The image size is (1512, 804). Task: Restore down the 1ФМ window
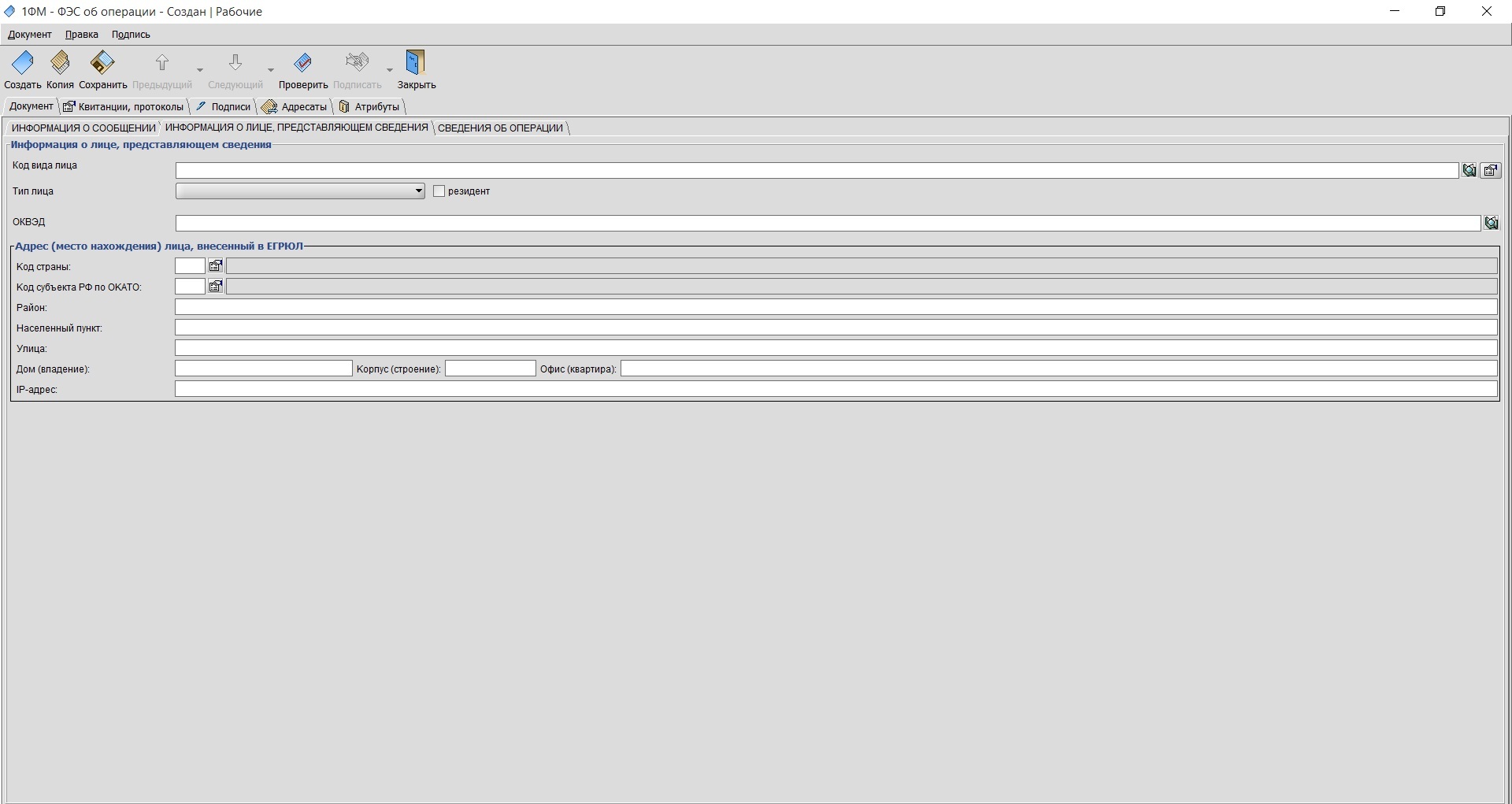point(1440,11)
